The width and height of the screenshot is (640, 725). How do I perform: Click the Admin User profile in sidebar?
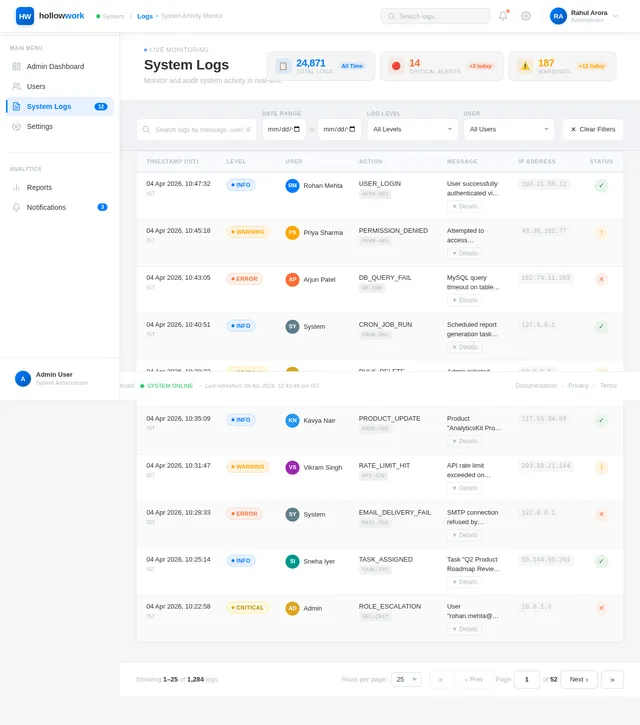59,379
